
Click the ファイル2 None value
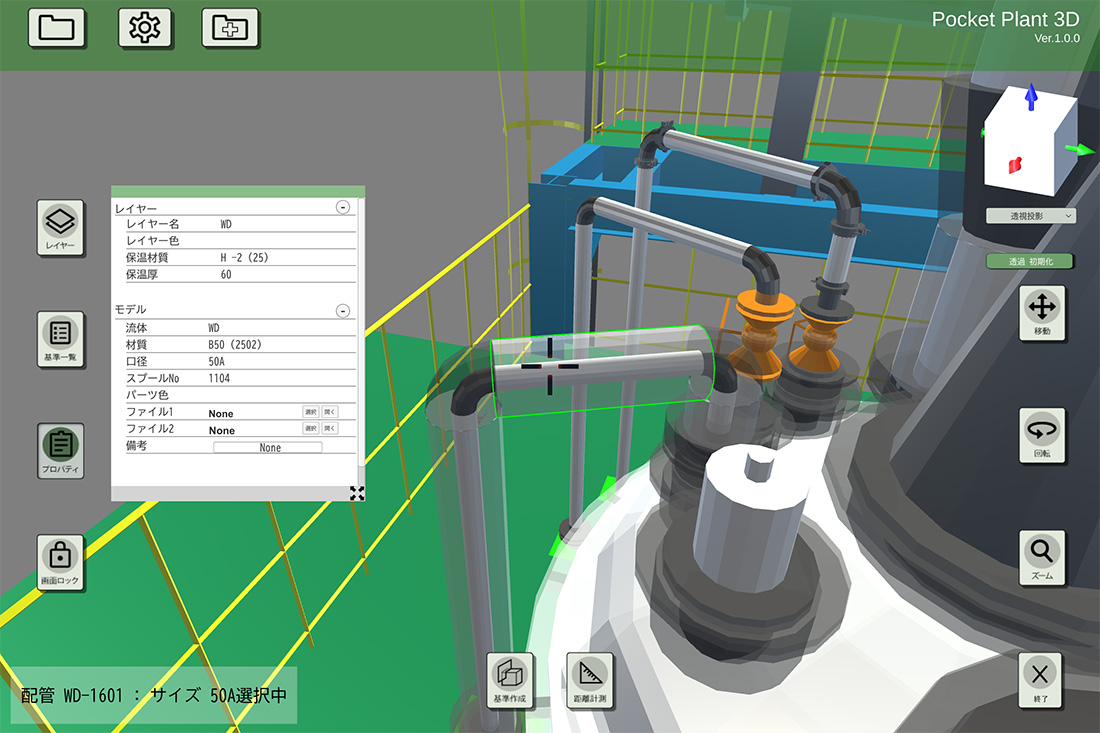[x=222, y=431]
